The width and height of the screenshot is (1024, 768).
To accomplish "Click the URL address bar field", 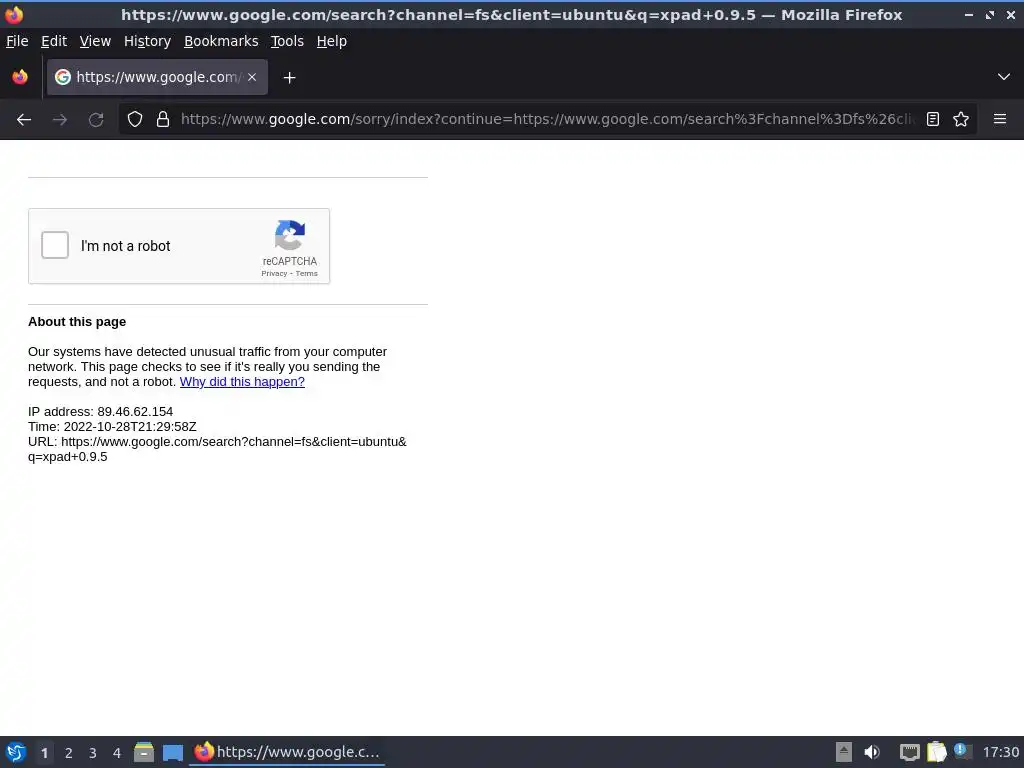I will 549,120.
